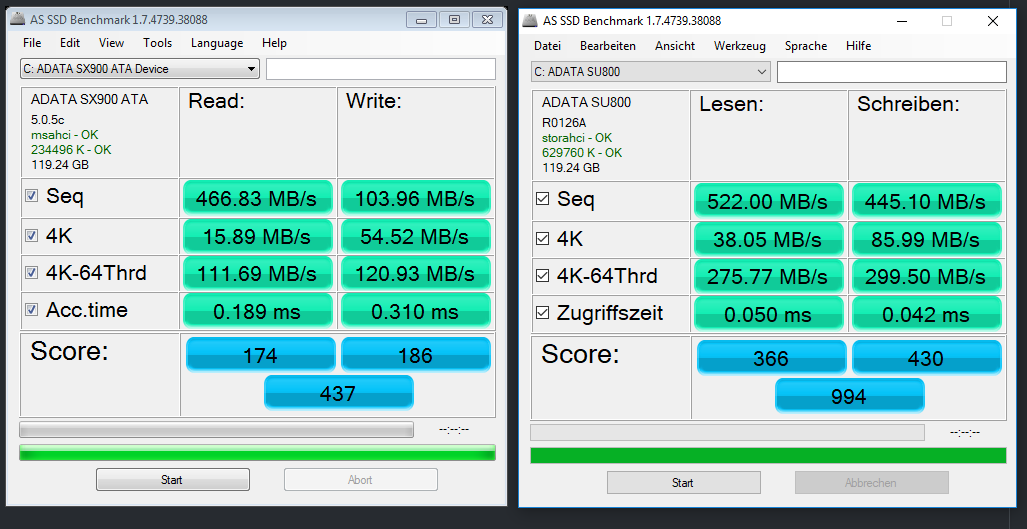Toggle the Acc.time checkbox
The image size is (1027, 529).
(x=32, y=310)
